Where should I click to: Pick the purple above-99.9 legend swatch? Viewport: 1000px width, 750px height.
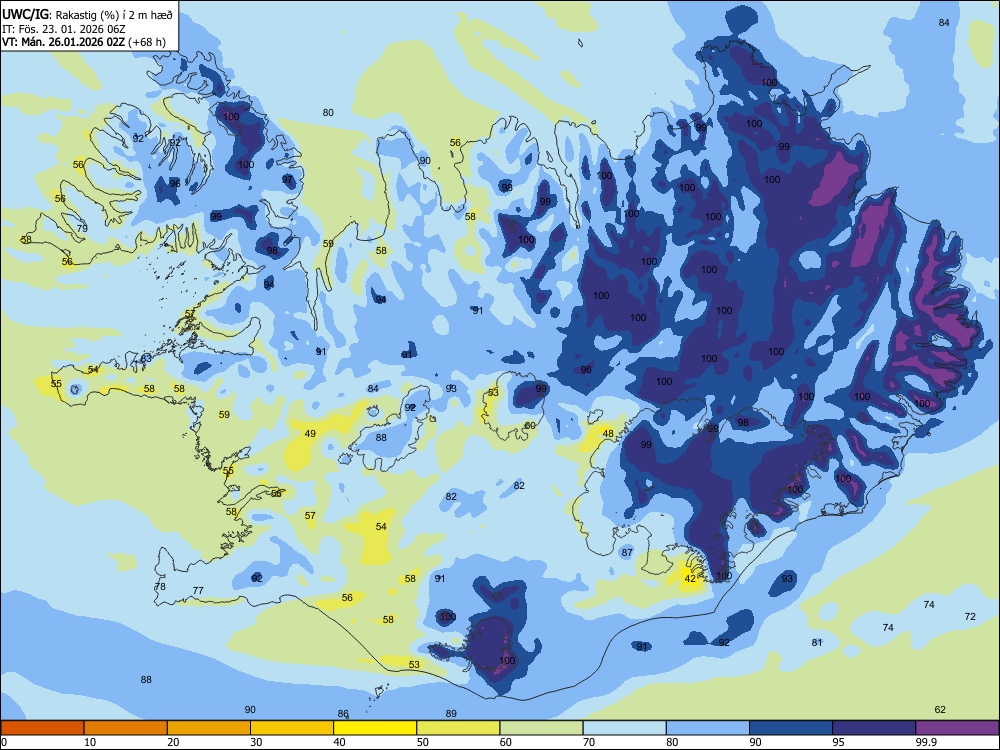click(x=957, y=728)
